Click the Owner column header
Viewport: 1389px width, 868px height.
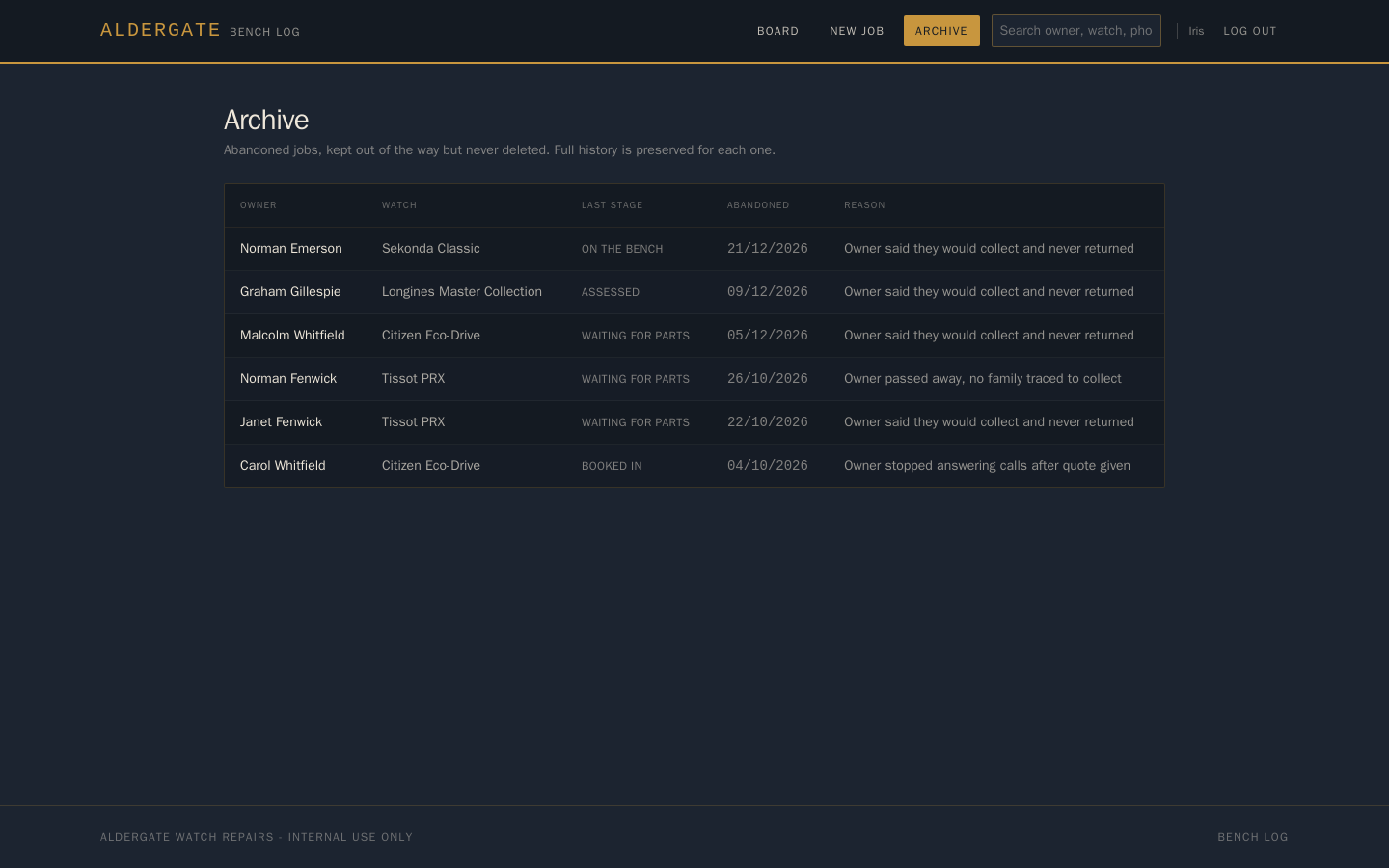pos(259,205)
